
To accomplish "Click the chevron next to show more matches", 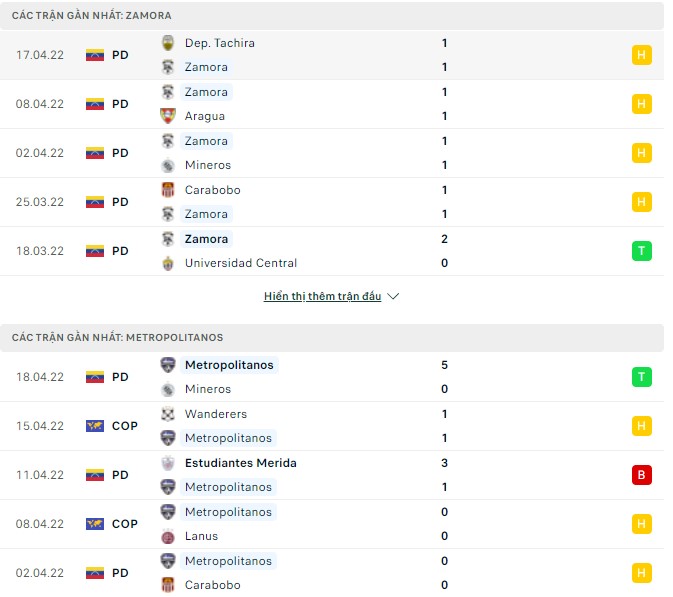I will [393, 297].
